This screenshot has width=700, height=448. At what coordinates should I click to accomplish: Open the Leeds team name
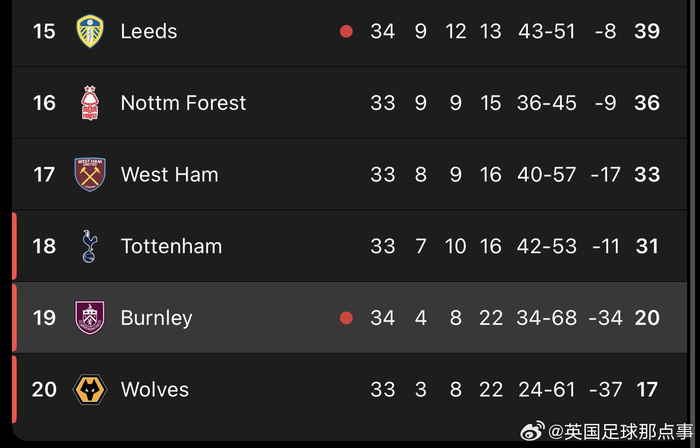pos(149,31)
